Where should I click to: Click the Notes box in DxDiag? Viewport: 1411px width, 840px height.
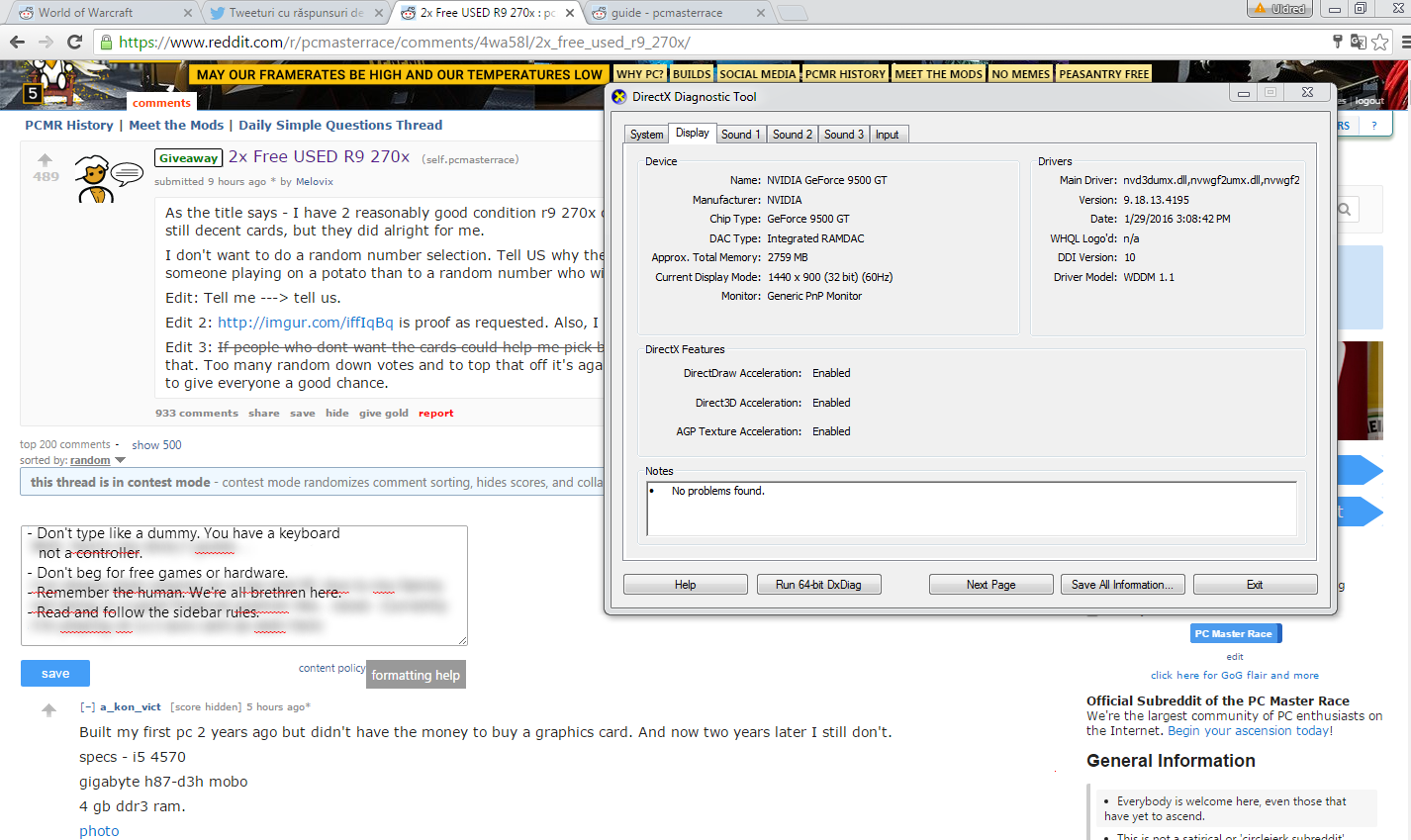click(972, 509)
